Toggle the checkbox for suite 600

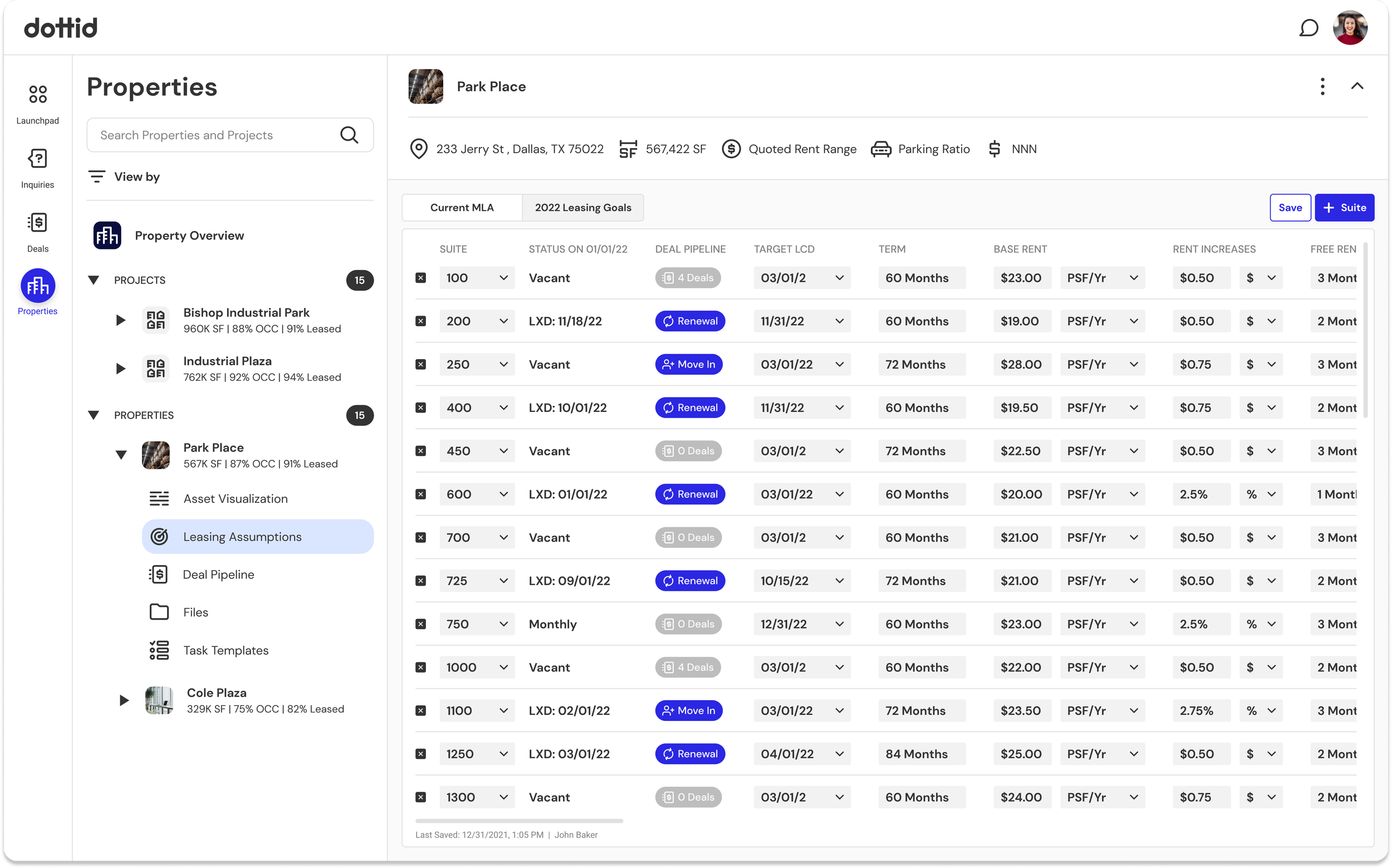[421, 494]
